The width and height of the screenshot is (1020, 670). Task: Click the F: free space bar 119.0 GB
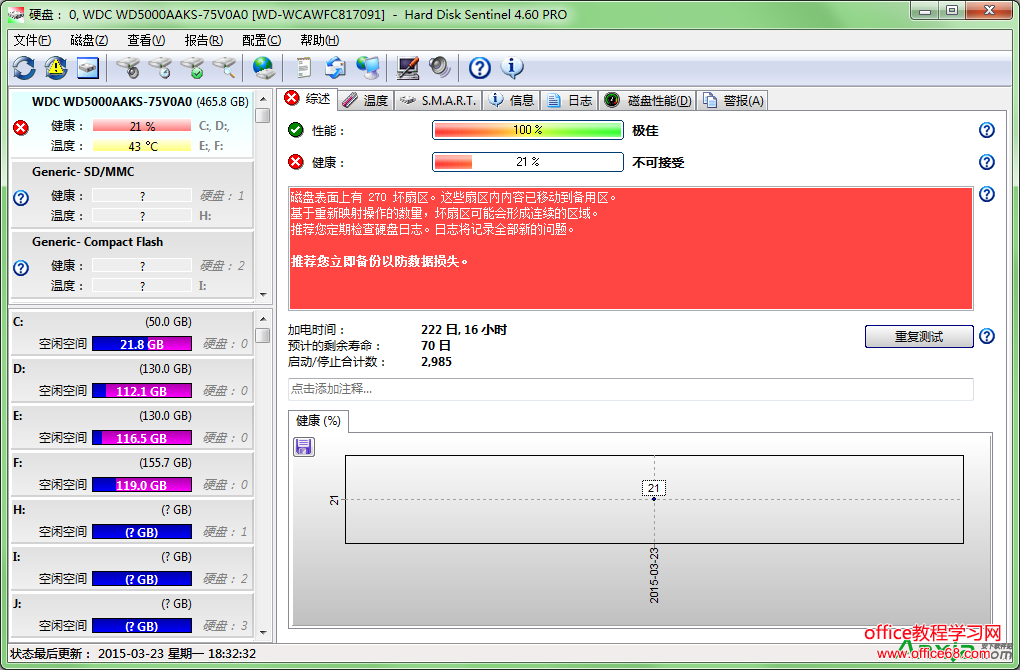[142, 485]
